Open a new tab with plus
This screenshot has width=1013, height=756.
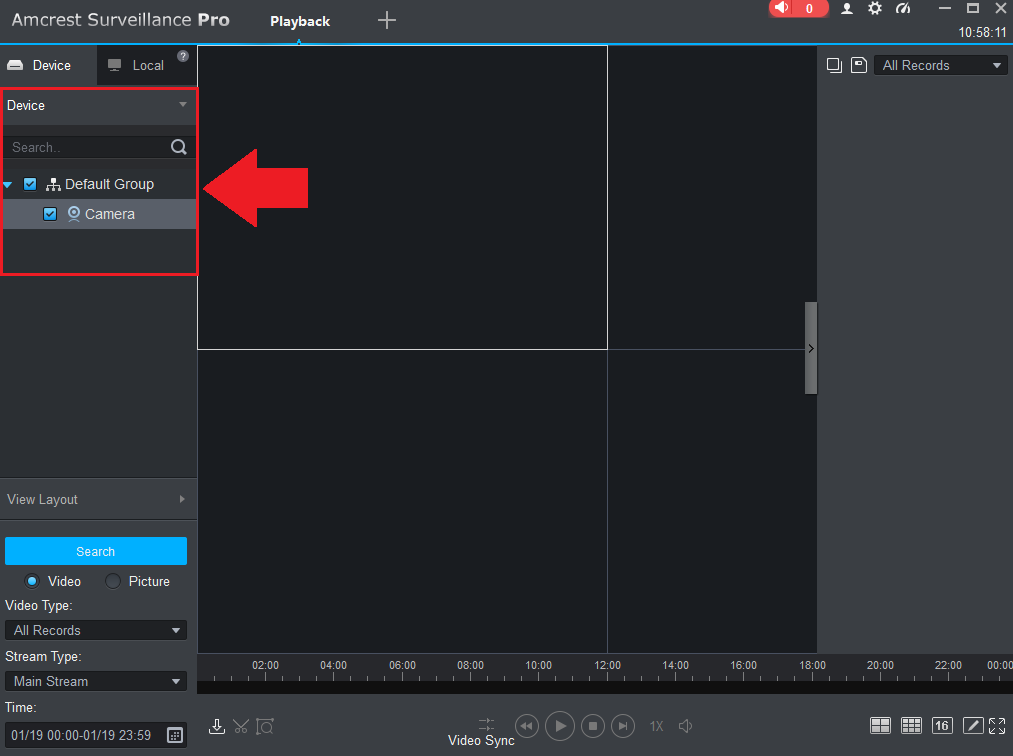click(387, 21)
